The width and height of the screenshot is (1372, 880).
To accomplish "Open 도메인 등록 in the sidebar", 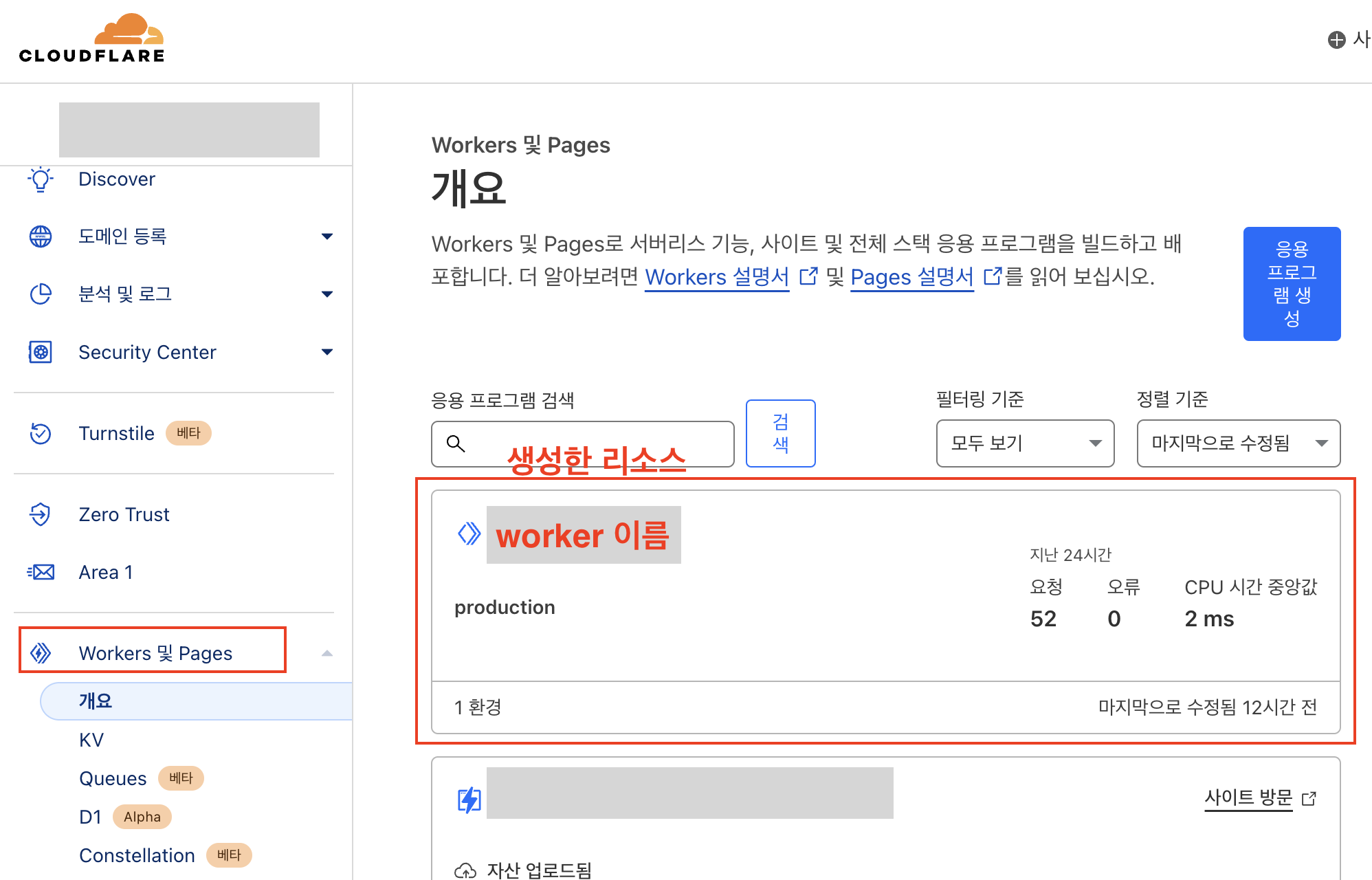I will 123,236.
